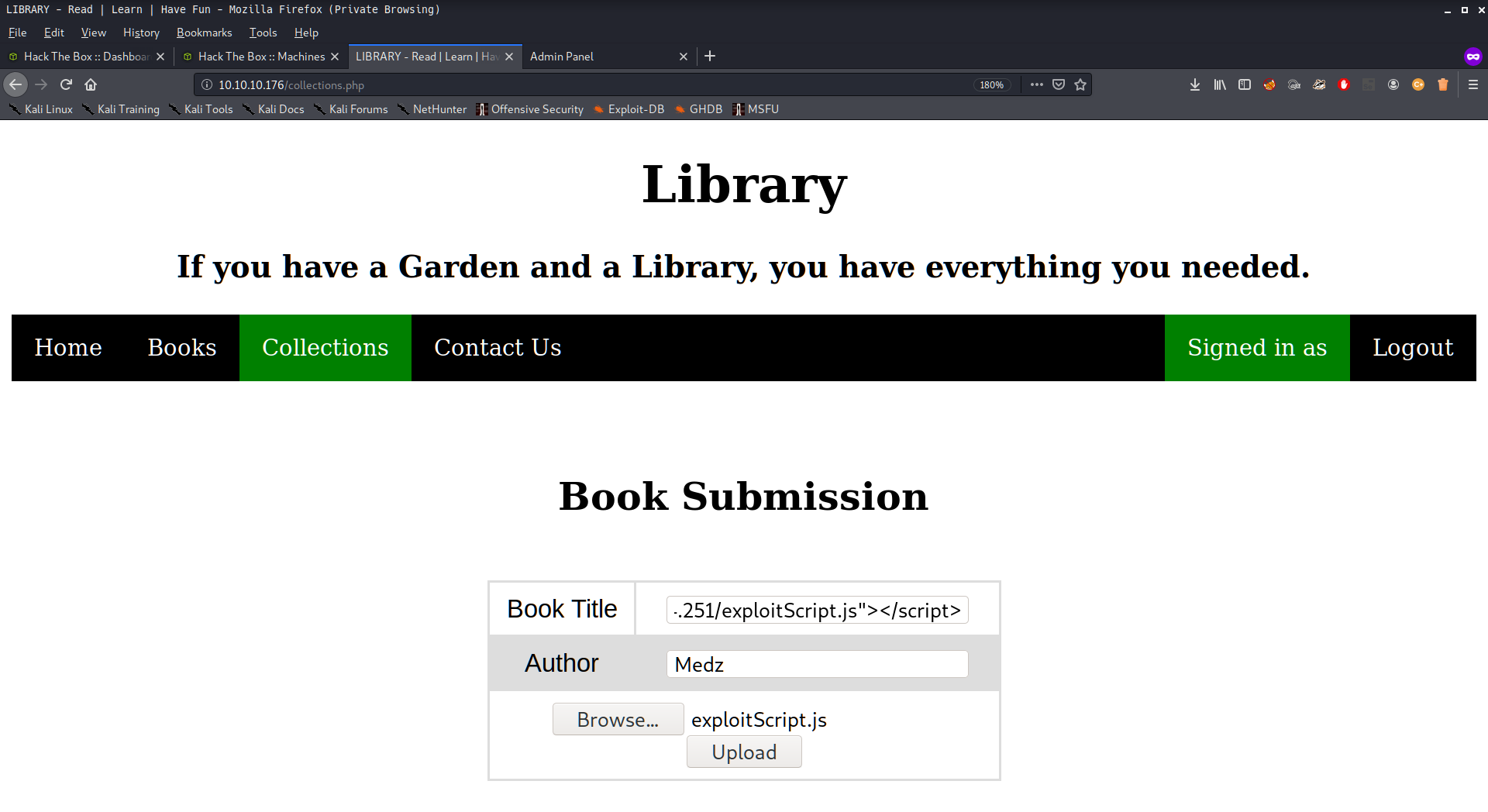Click the private browsing mask indicator
Image resolution: width=1488 pixels, height=812 pixels.
tap(1473, 56)
